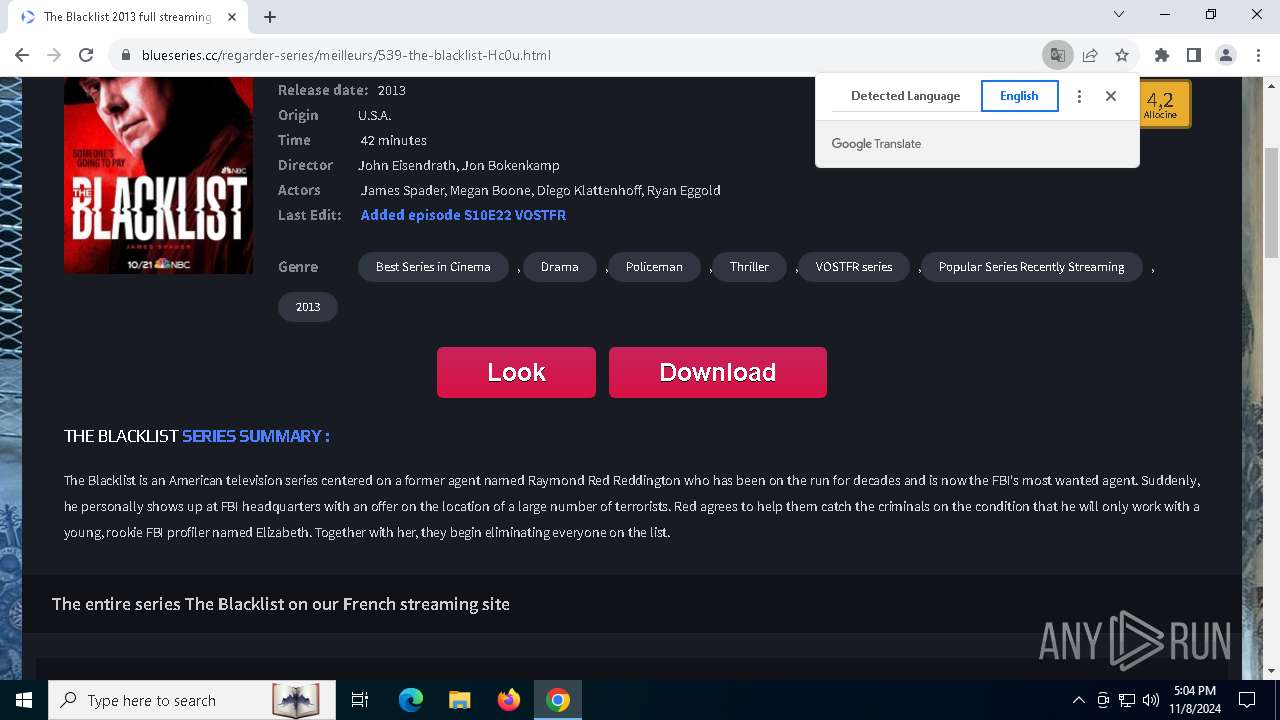Select the 2013 year tag
Screen dimensions: 1280x720
pos(308,307)
